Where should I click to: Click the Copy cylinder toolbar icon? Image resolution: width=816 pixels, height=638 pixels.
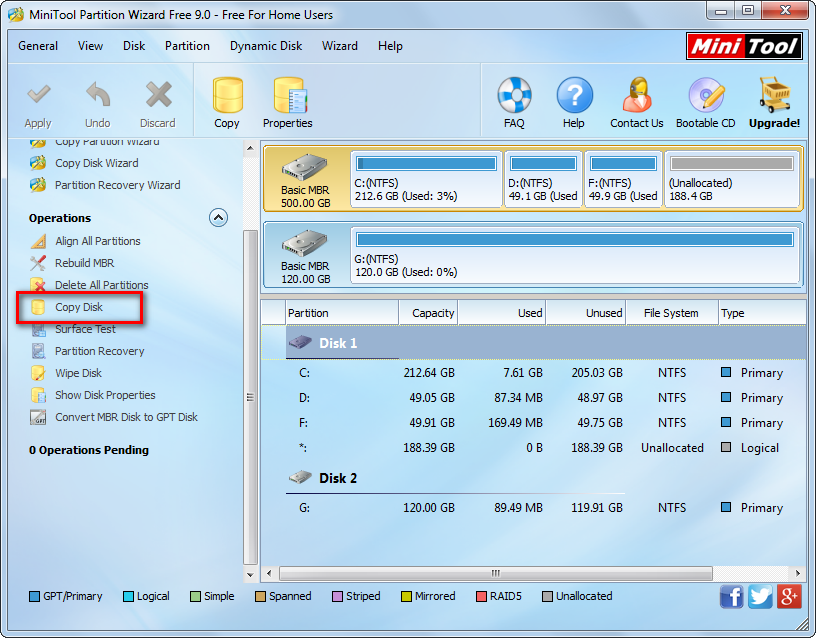coord(227,95)
